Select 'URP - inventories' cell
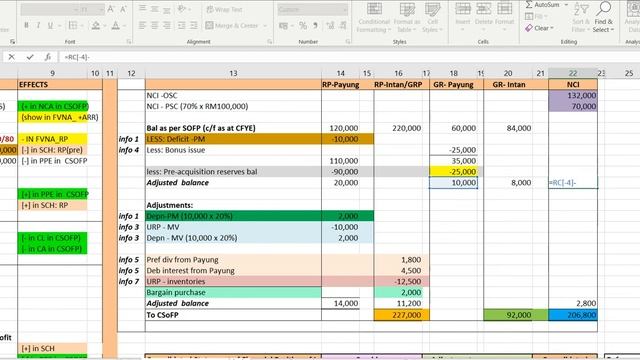The image size is (640, 360). 233,281
